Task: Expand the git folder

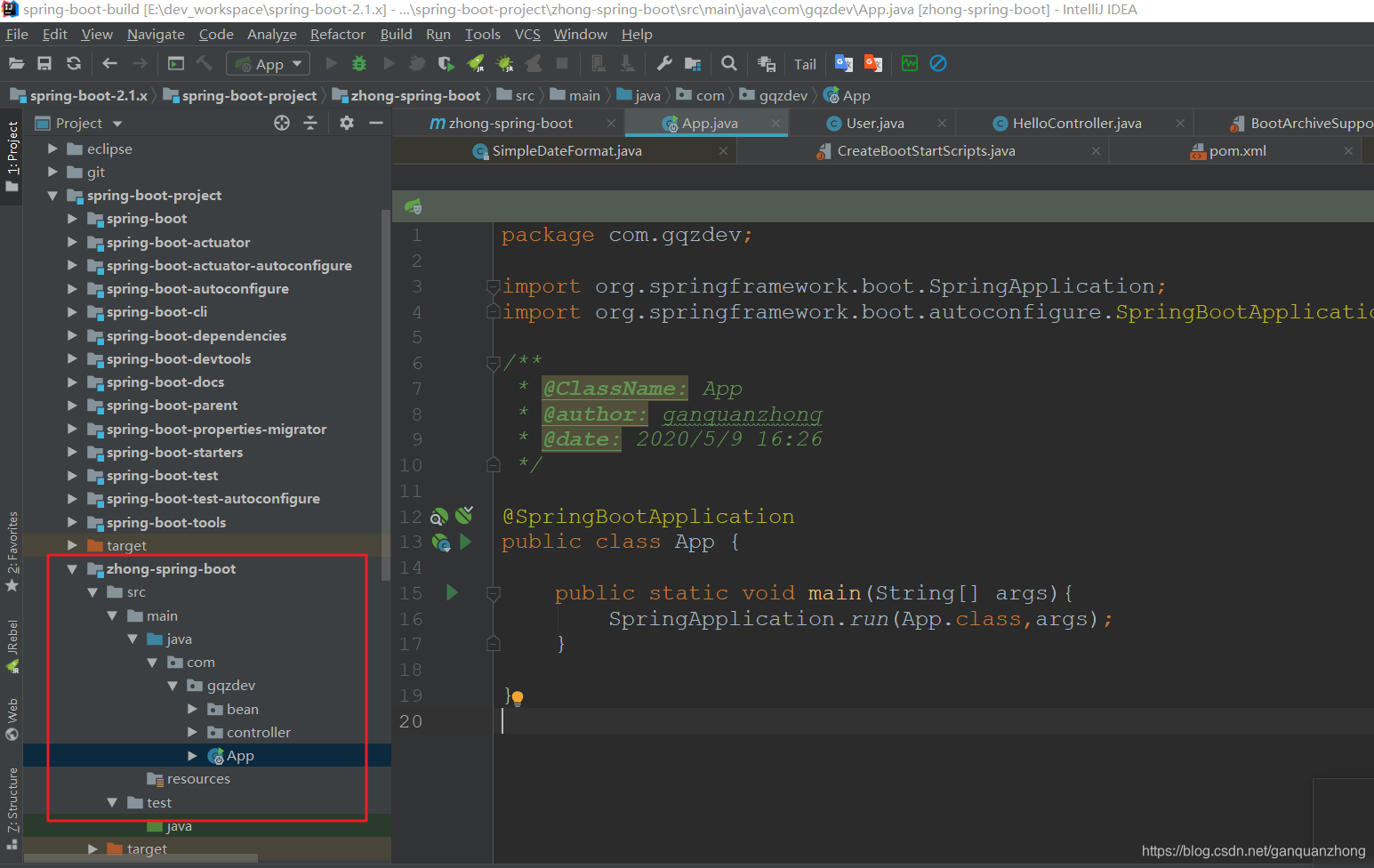Action: [x=52, y=172]
